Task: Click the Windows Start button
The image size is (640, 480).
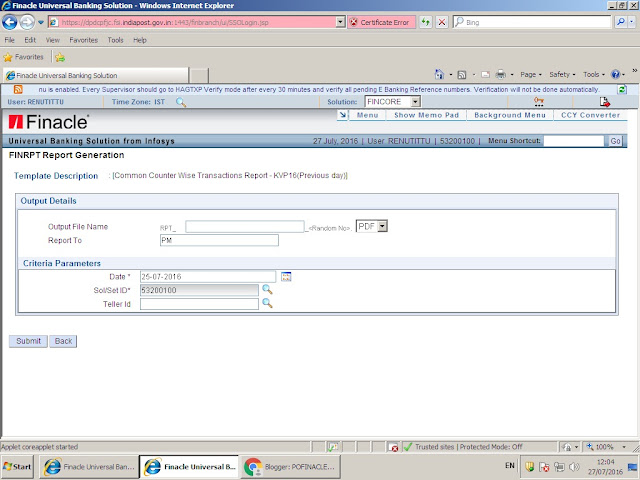Action: point(17,467)
